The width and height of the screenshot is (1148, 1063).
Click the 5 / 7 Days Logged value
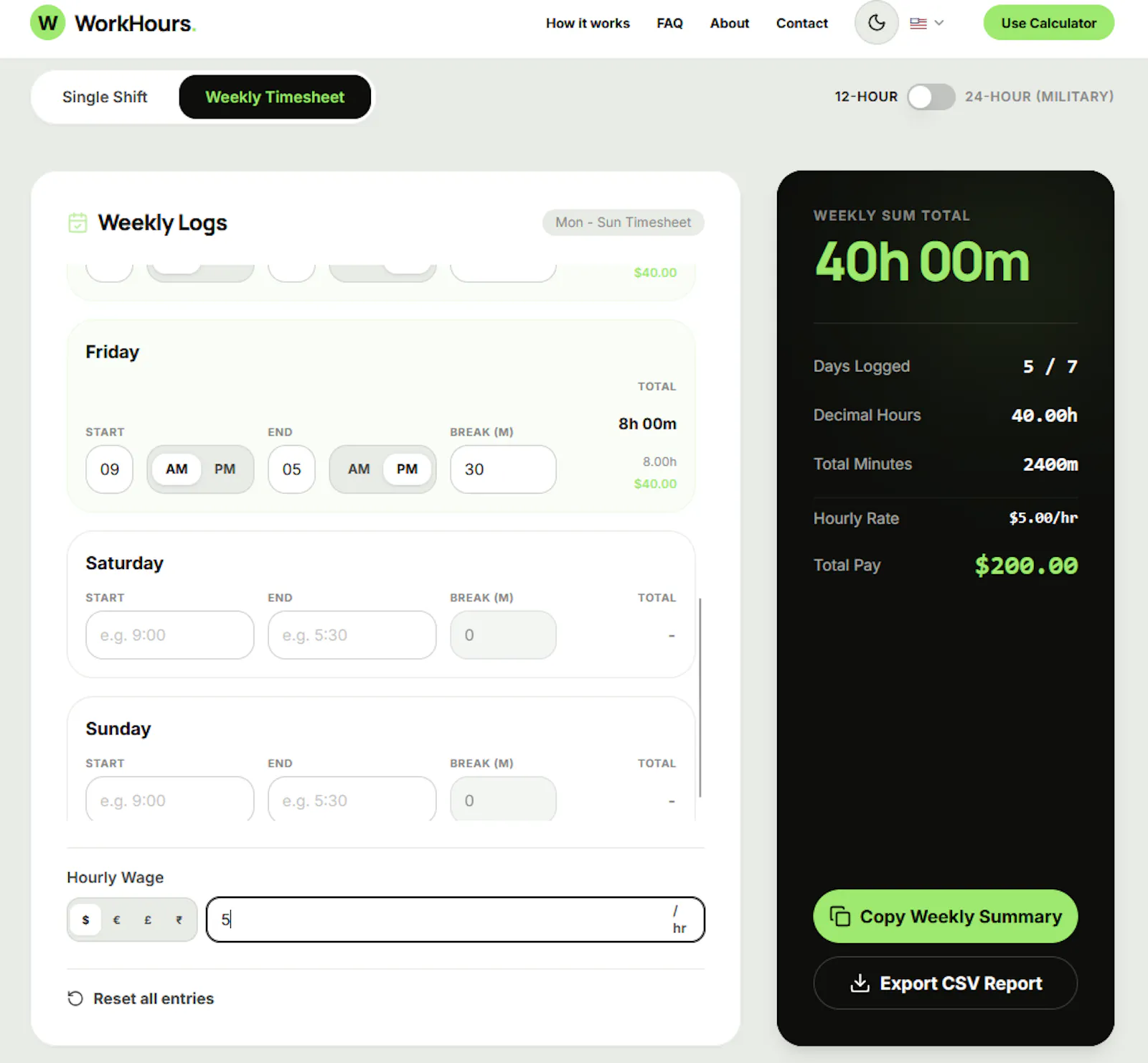(1050, 367)
